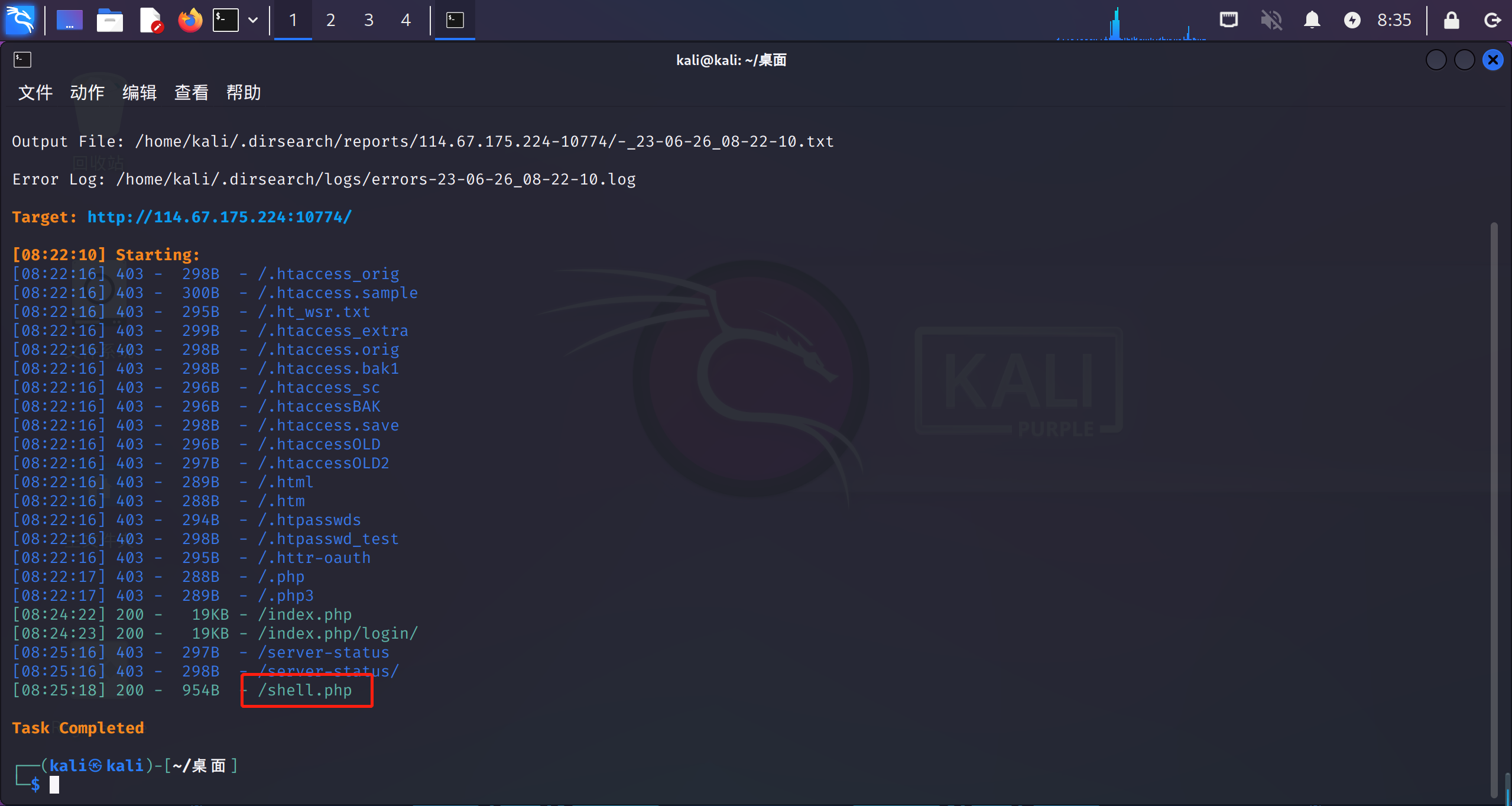Open terminal emulator launcher in panel
Viewport: 1512px width, 806px height.
pyautogui.click(x=226, y=20)
